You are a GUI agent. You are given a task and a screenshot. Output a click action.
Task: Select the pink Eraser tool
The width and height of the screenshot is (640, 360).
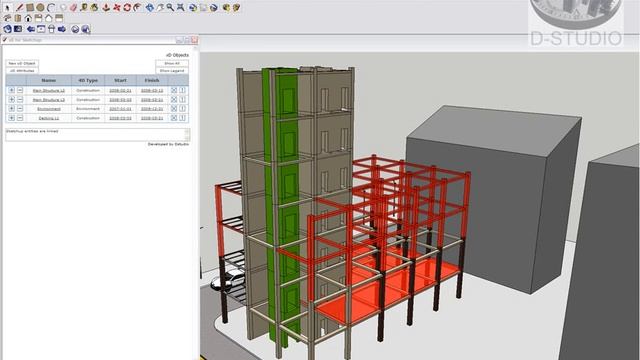[x=73, y=7]
